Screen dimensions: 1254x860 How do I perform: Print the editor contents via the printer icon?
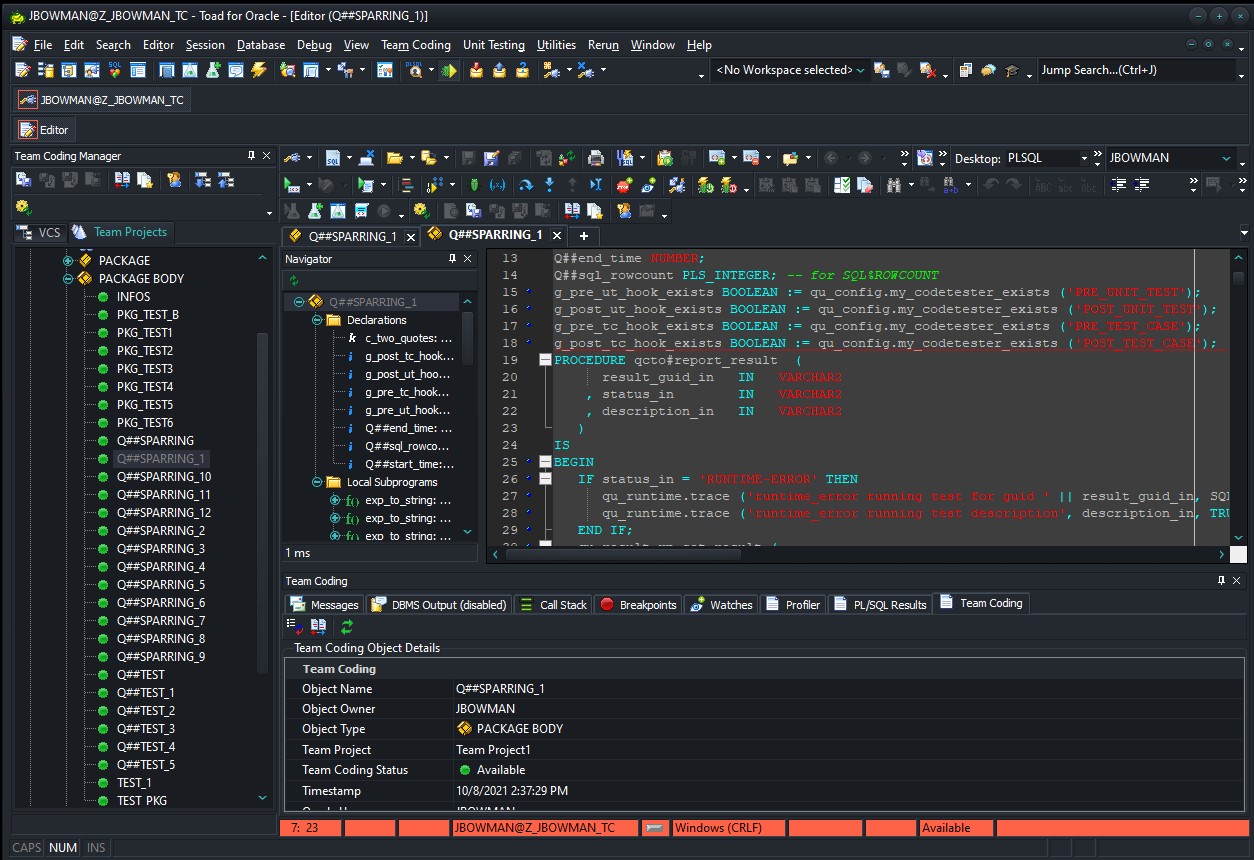point(595,157)
